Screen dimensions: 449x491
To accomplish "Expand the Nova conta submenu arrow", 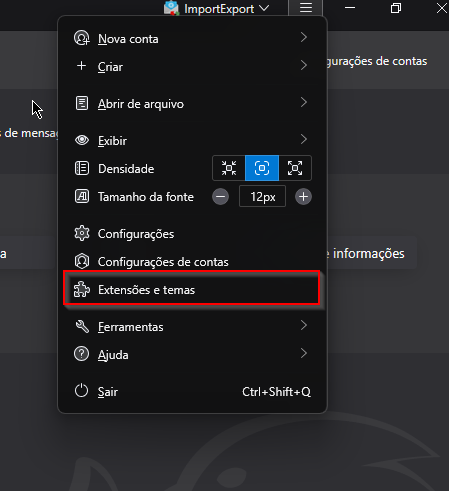I will (303, 37).
